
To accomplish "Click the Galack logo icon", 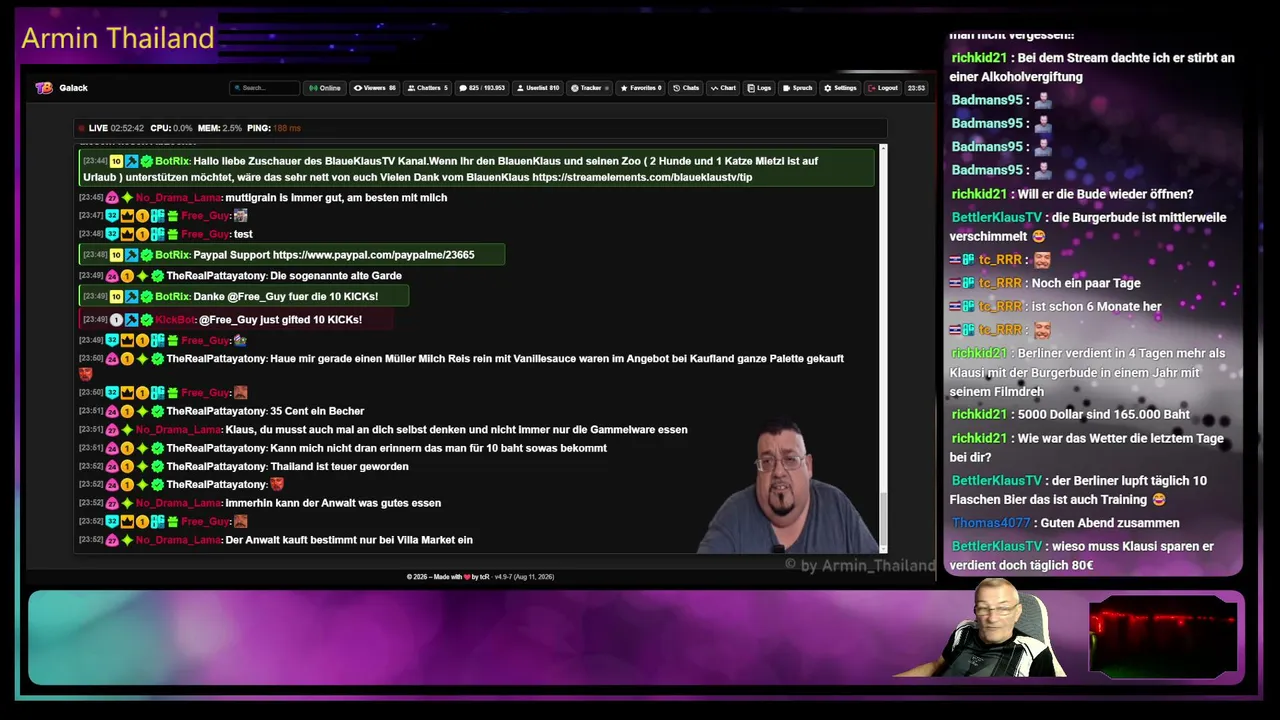I will (43, 88).
